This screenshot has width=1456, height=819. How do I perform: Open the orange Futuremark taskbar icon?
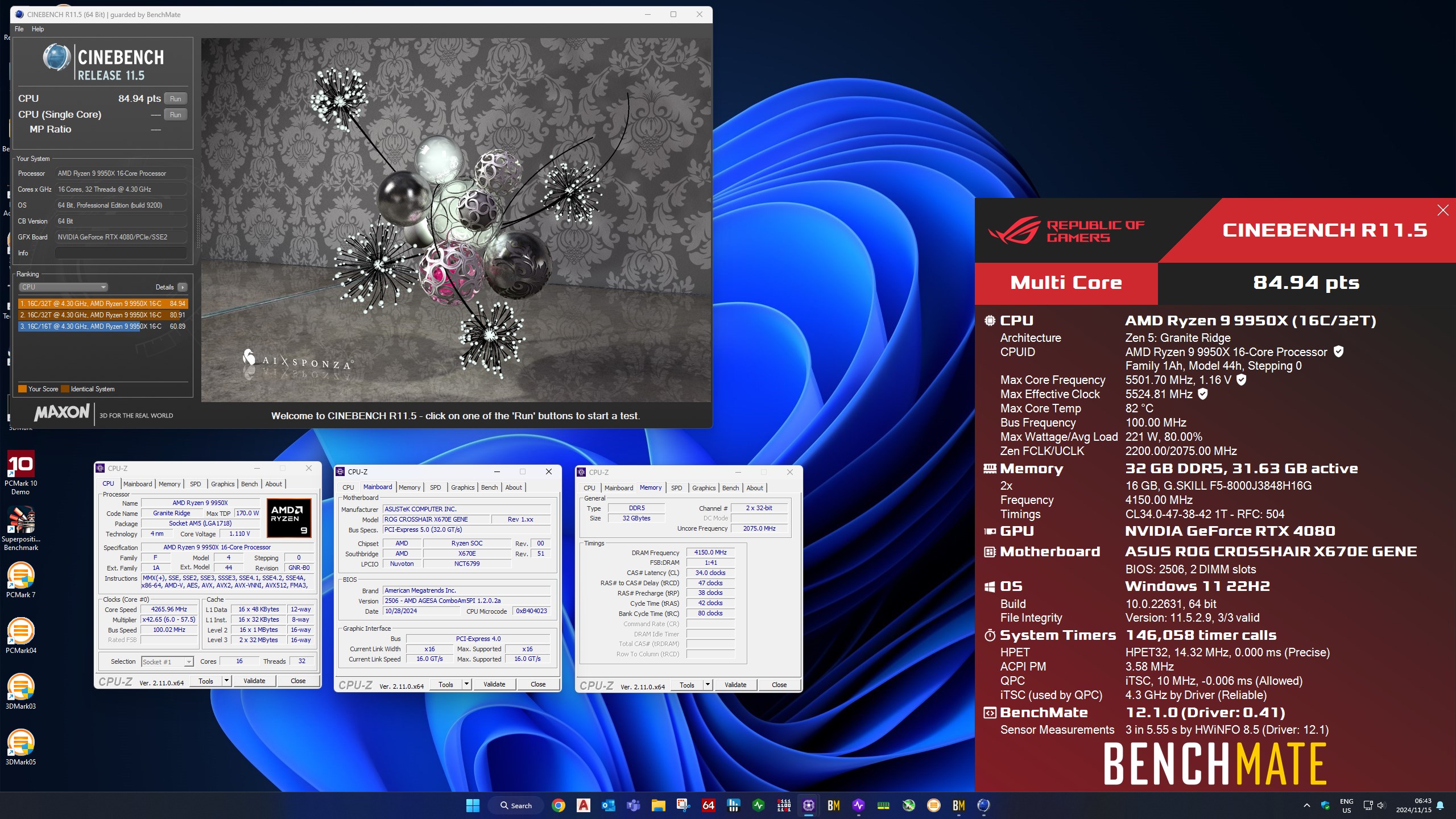(934, 805)
